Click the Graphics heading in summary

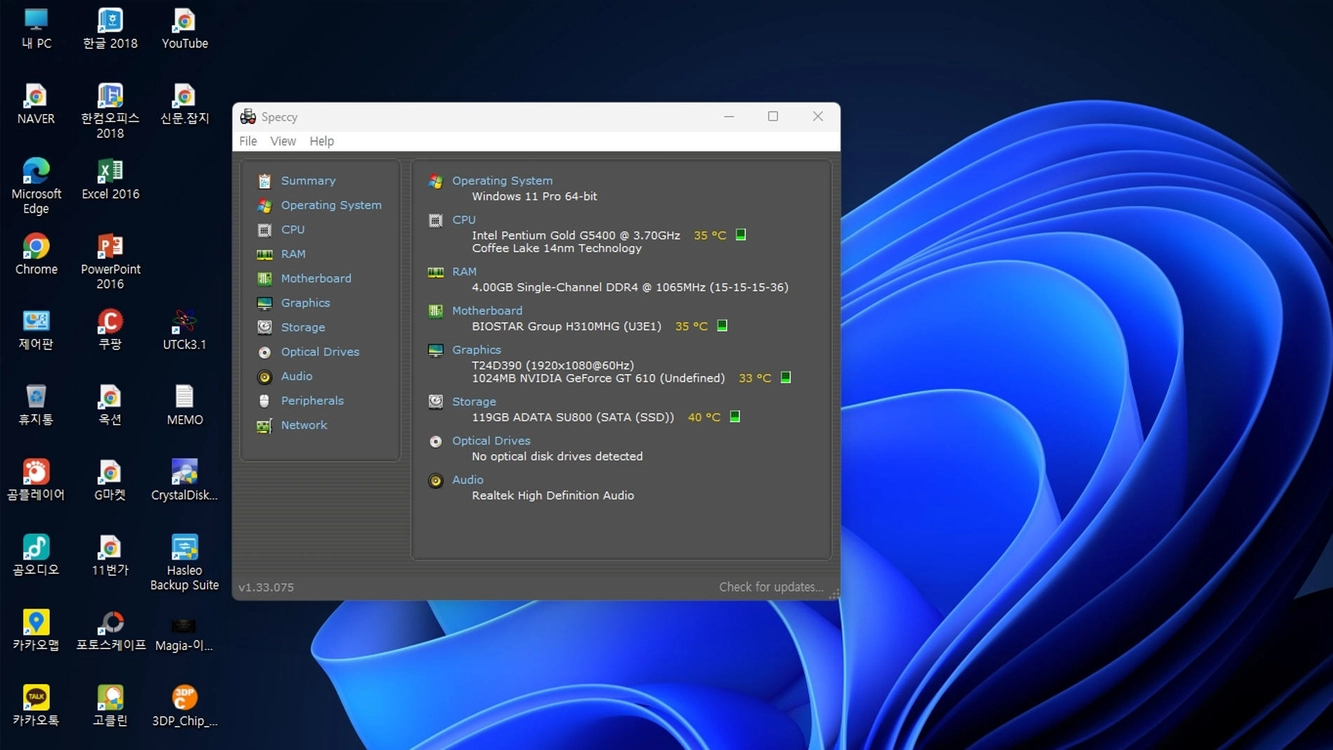click(476, 350)
